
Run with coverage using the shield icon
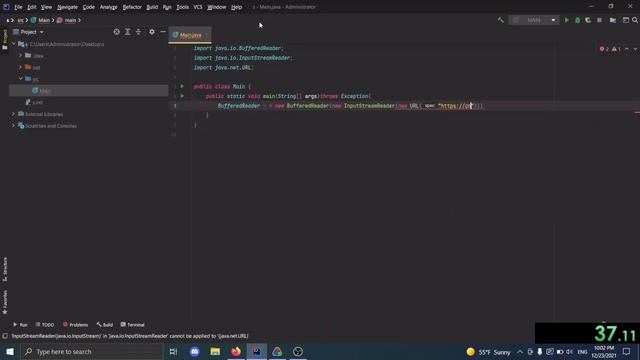[x=588, y=20]
